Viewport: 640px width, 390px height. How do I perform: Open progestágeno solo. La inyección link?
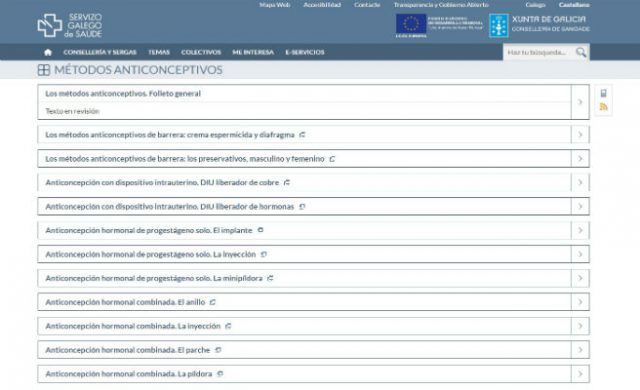151,254
